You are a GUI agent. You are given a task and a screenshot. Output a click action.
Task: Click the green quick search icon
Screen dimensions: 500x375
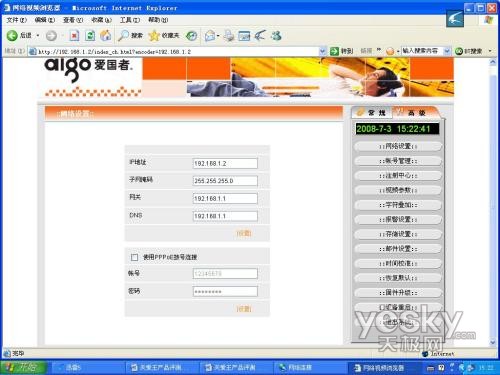point(459,51)
